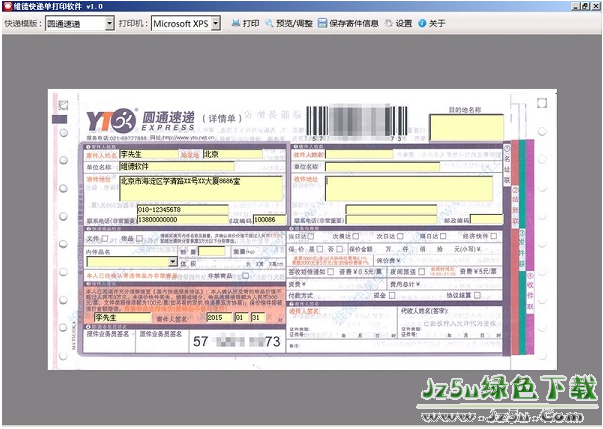Click the Print (打印) toolbar button
603x429 pixels.
[x=245, y=23]
